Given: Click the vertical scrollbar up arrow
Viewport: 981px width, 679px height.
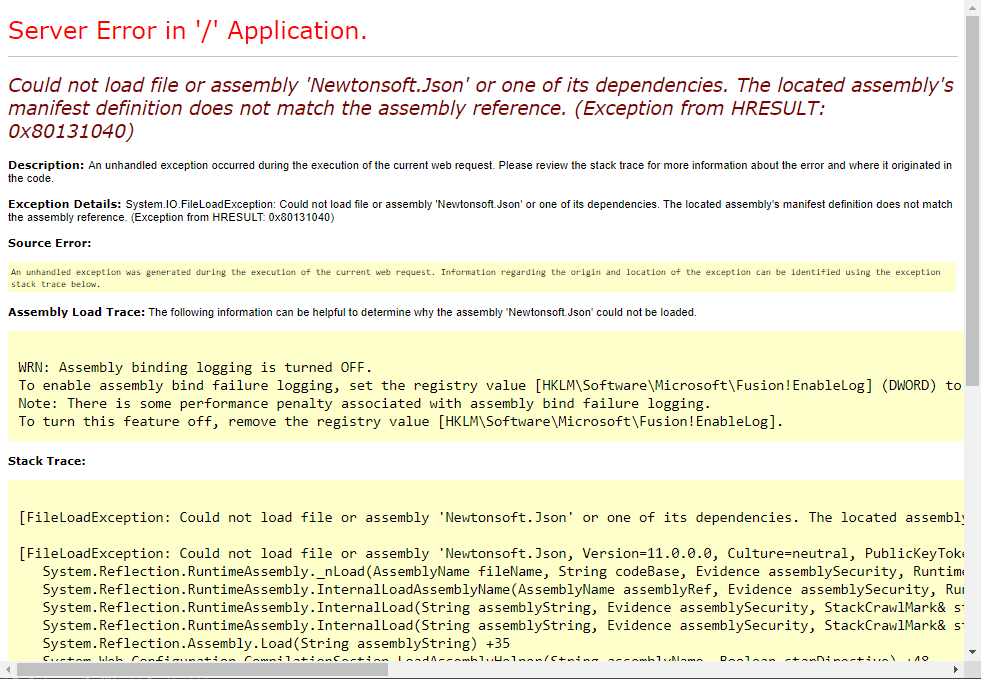Looking at the screenshot, I should (971, 8).
